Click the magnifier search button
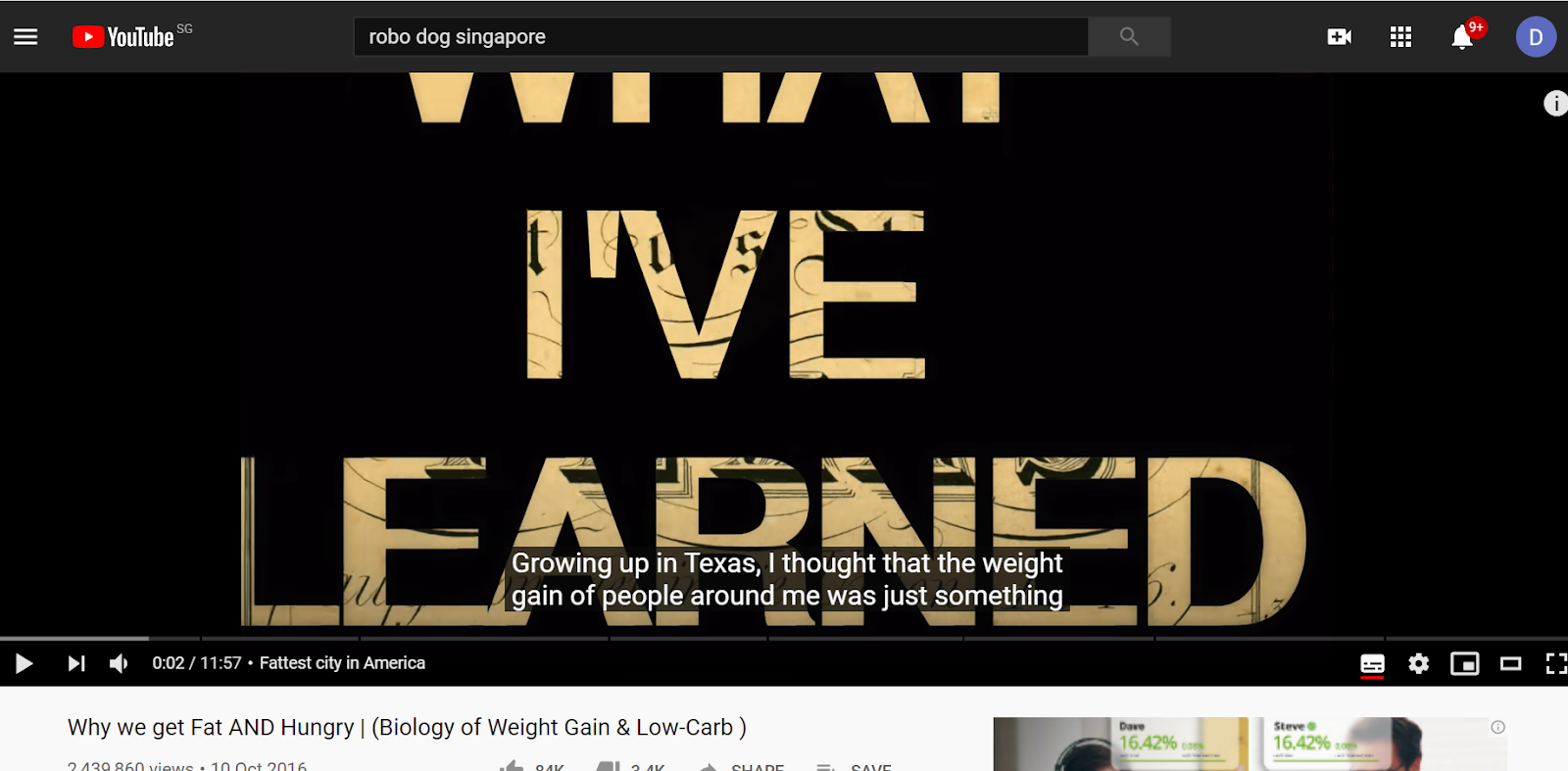 pyautogui.click(x=1129, y=37)
